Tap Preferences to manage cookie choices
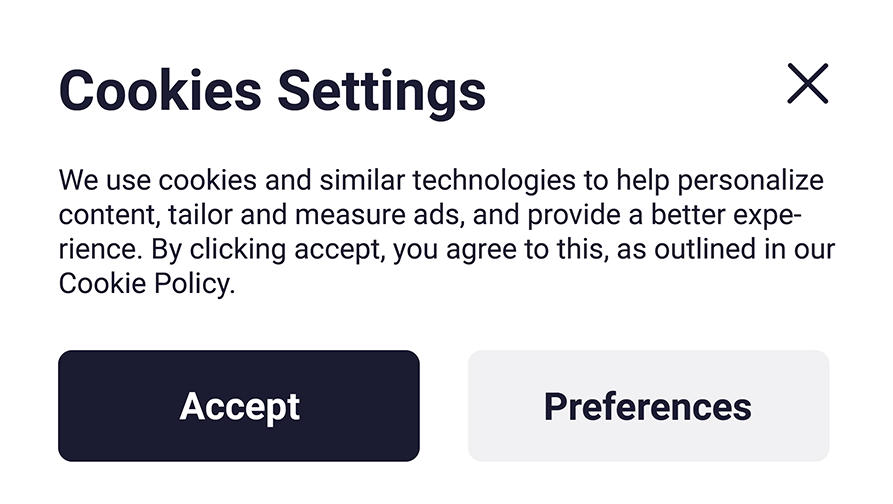 coord(648,406)
